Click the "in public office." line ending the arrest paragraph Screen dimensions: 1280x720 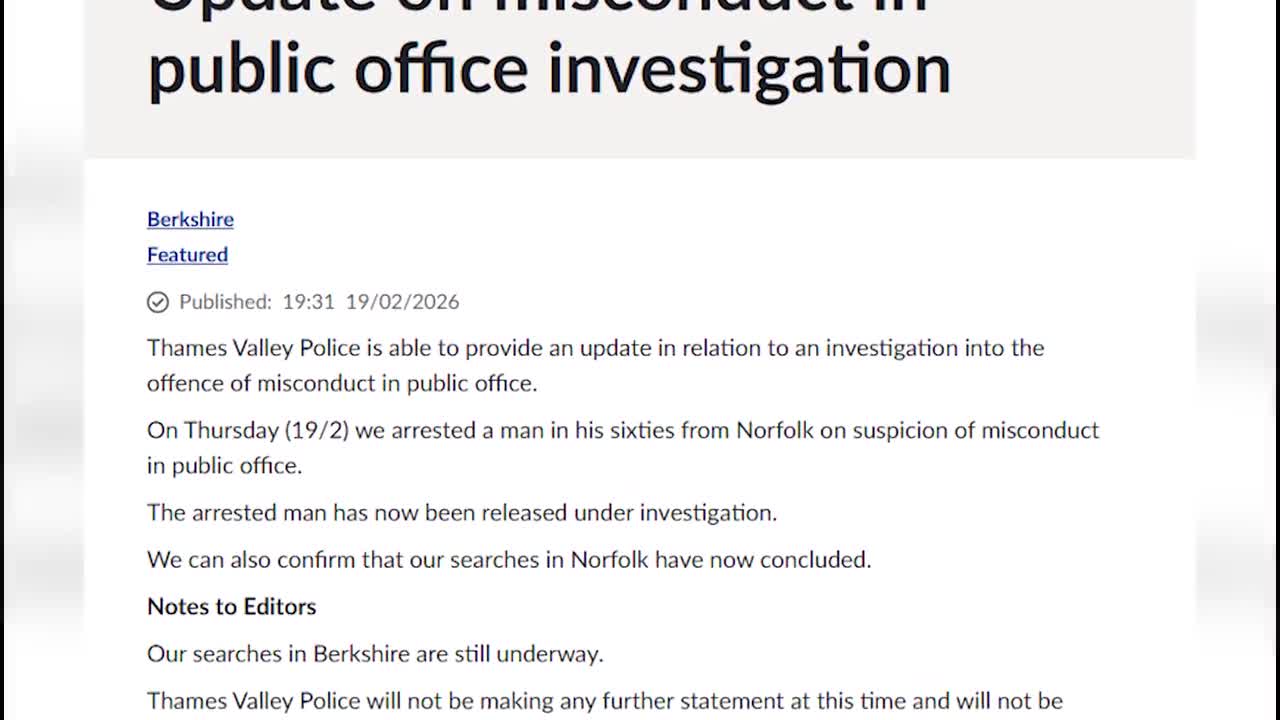coord(224,466)
